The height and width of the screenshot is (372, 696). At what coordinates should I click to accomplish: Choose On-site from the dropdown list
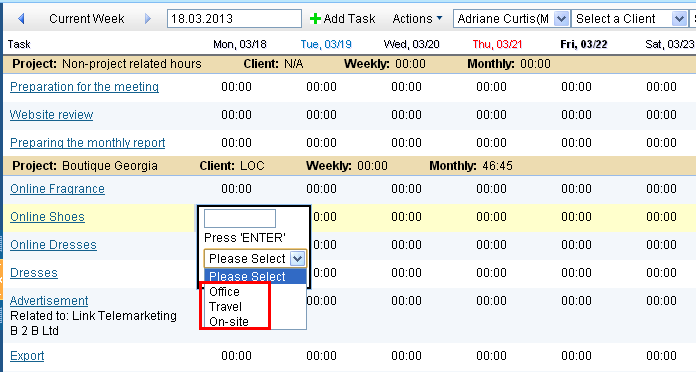[x=229, y=322]
